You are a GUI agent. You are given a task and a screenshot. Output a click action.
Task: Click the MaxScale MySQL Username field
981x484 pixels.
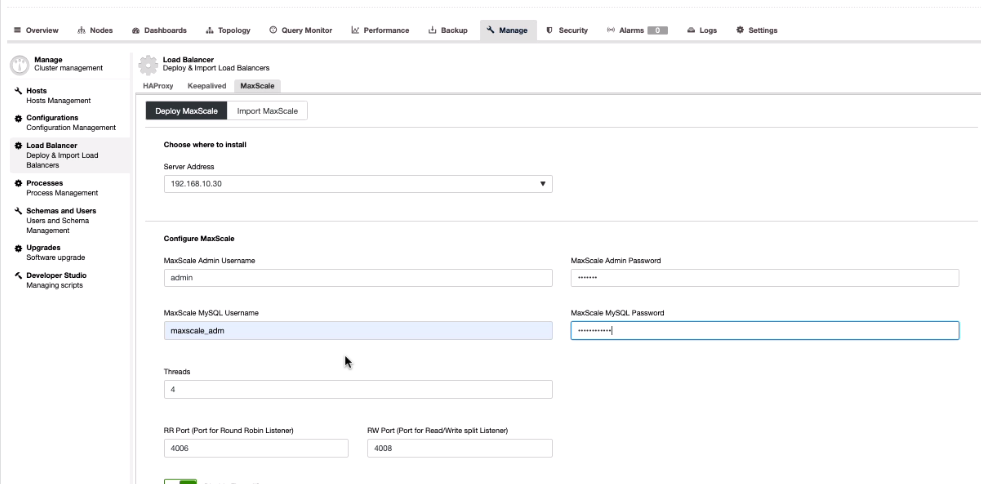click(358, 330)
